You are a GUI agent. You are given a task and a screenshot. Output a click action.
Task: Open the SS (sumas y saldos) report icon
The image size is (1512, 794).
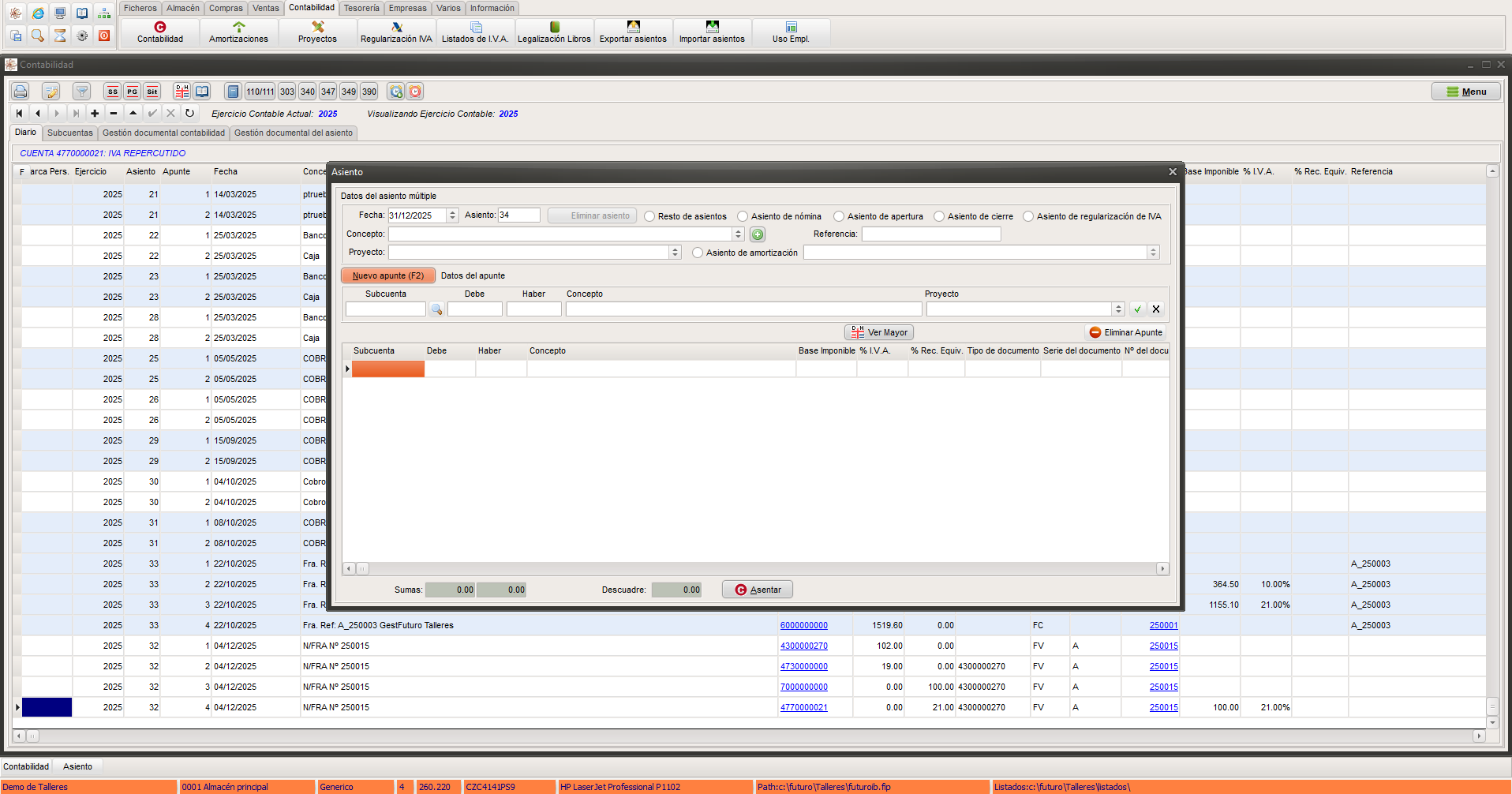click(x=113, y=92)
